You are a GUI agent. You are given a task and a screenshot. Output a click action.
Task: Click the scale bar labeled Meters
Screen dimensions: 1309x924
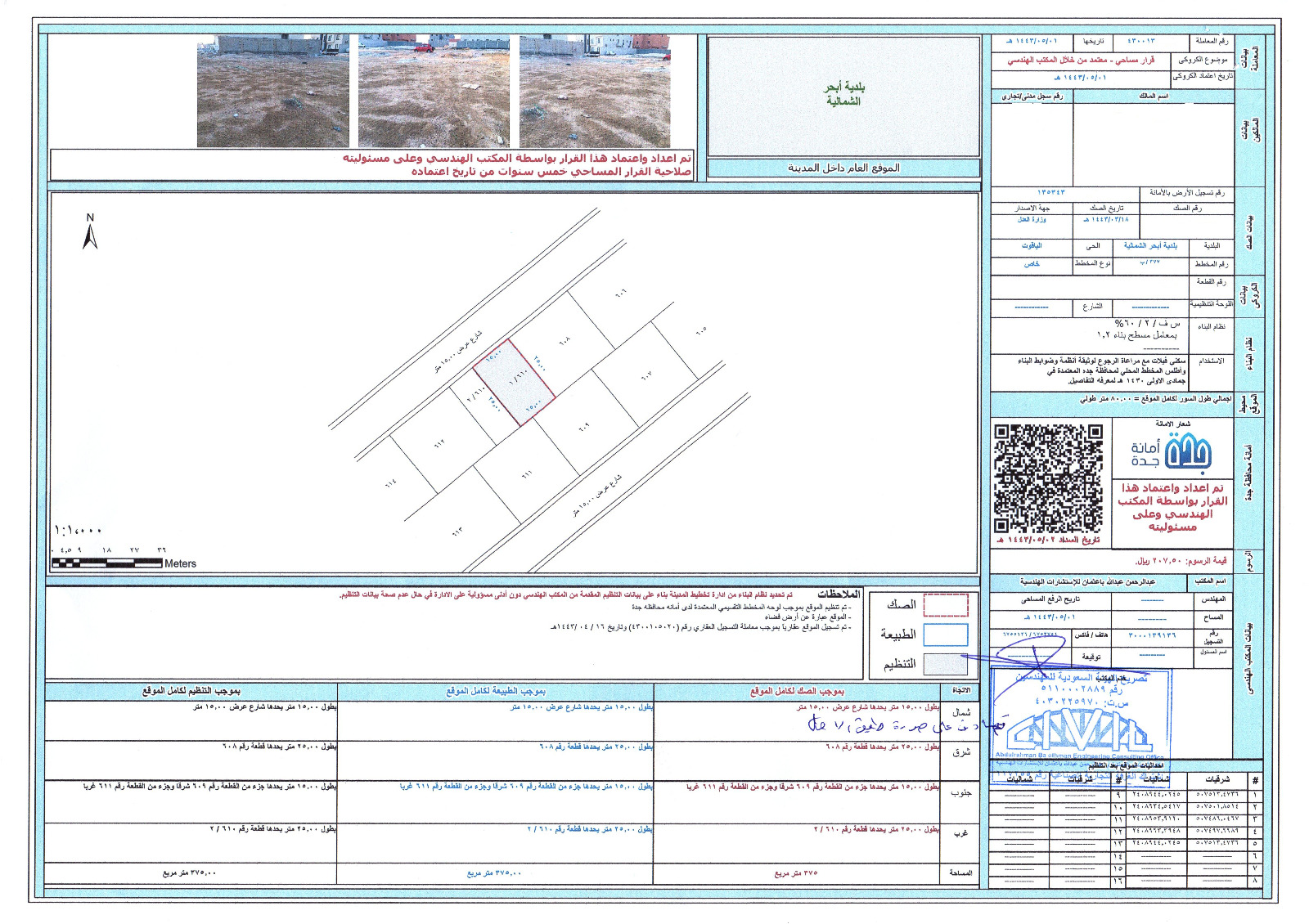pos(107,563)
